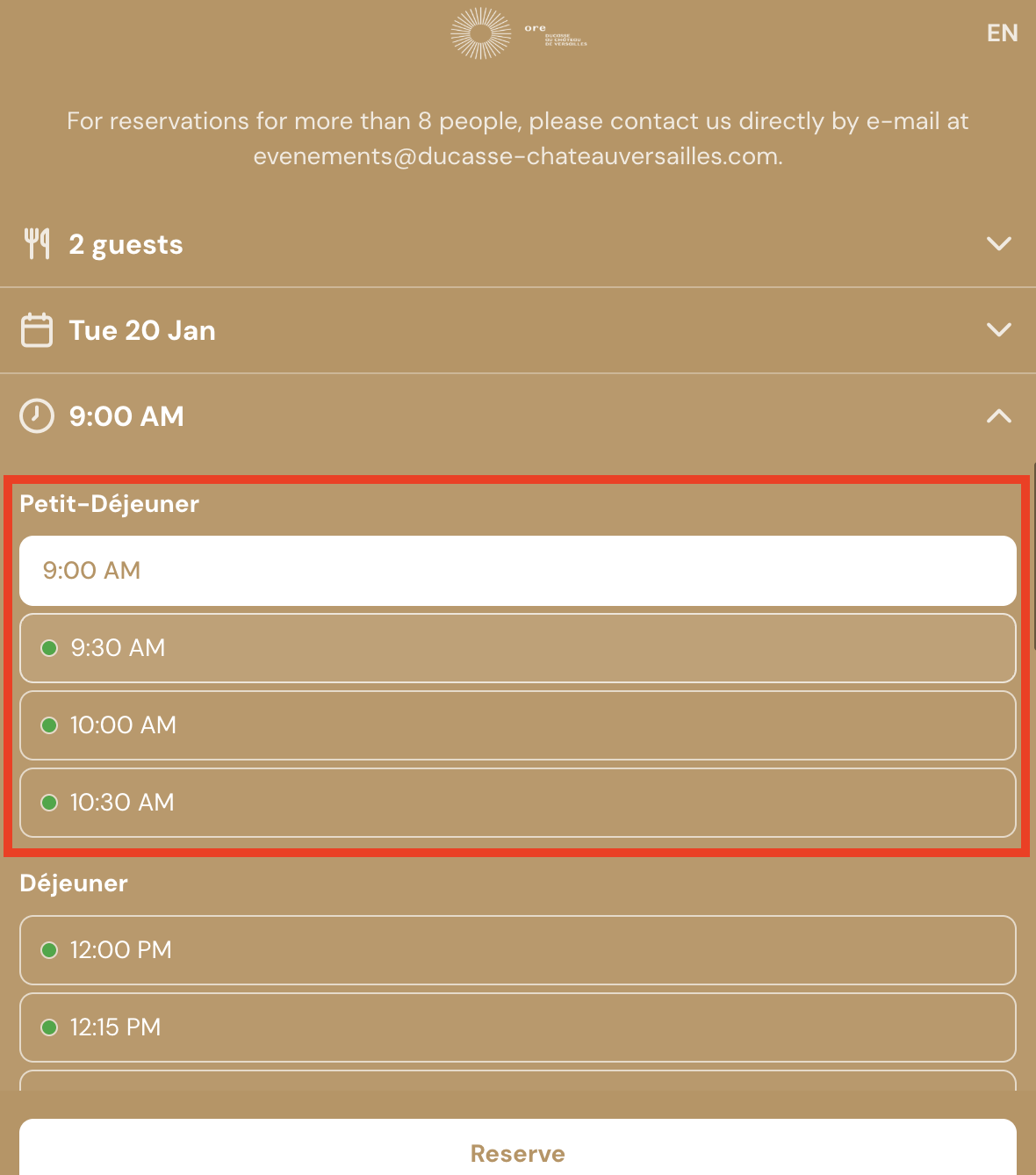
Task: Select the 12:00 PM lunch slot
Action: point(518,950)
